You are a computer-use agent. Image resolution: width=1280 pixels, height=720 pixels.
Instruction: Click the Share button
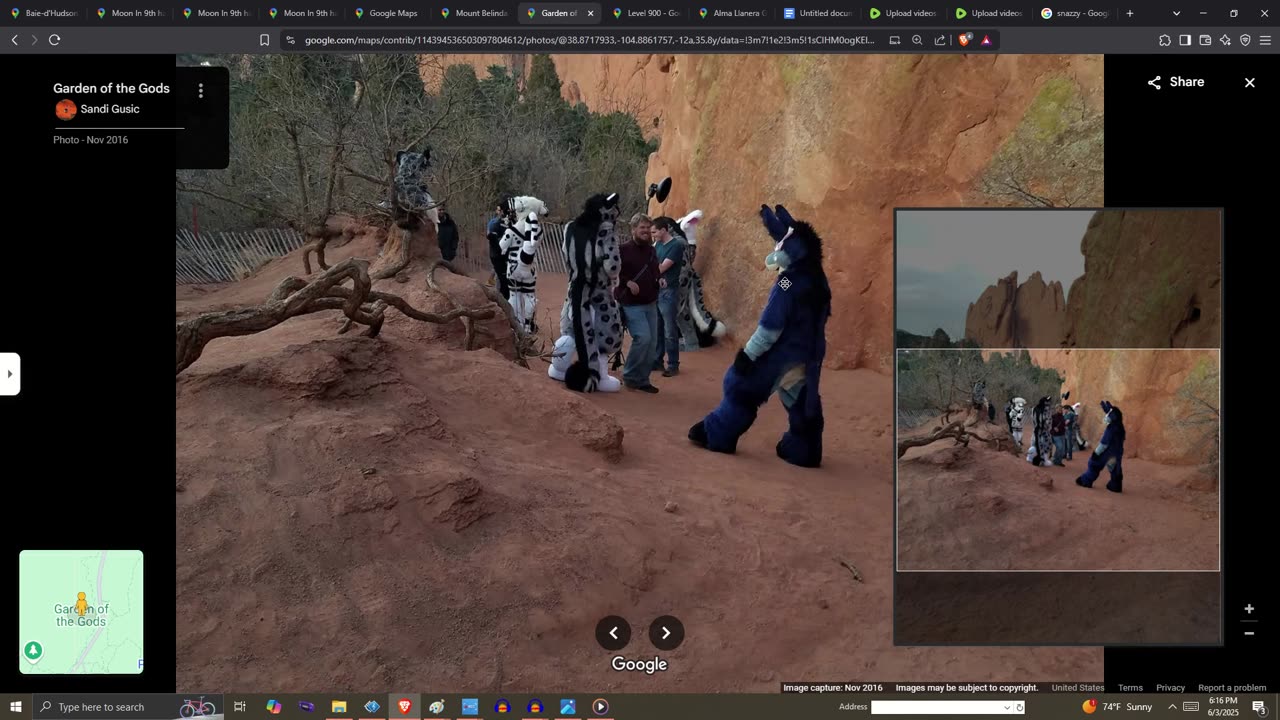tap(1176, 82)
